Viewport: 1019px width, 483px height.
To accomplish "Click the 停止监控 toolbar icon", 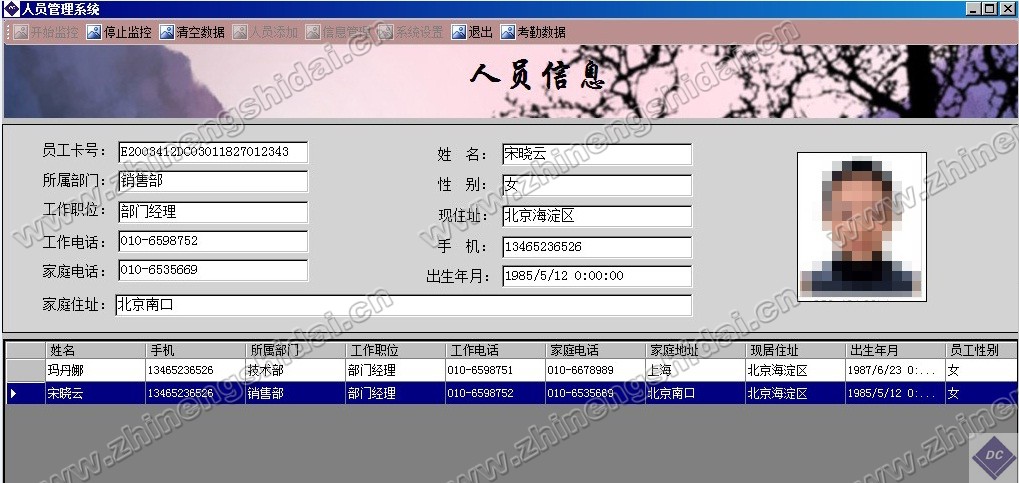I will pos(94,32).
